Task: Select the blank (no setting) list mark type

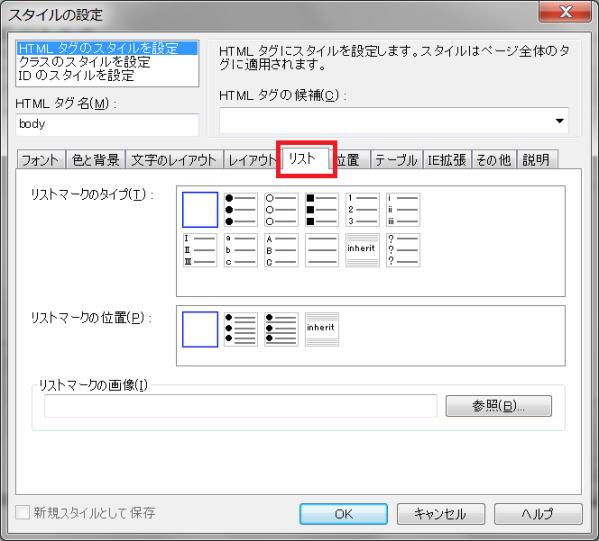Action: point(200,210)
